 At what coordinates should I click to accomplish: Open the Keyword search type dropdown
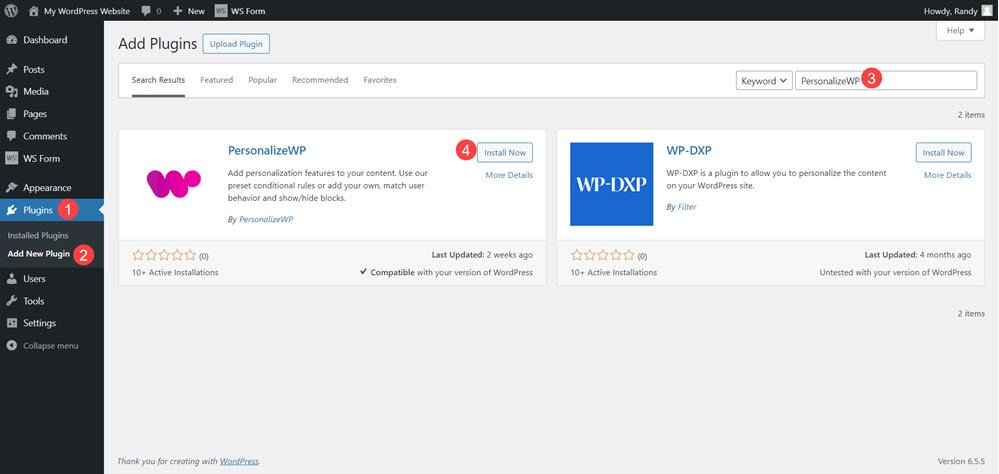[x=764, y=81]
